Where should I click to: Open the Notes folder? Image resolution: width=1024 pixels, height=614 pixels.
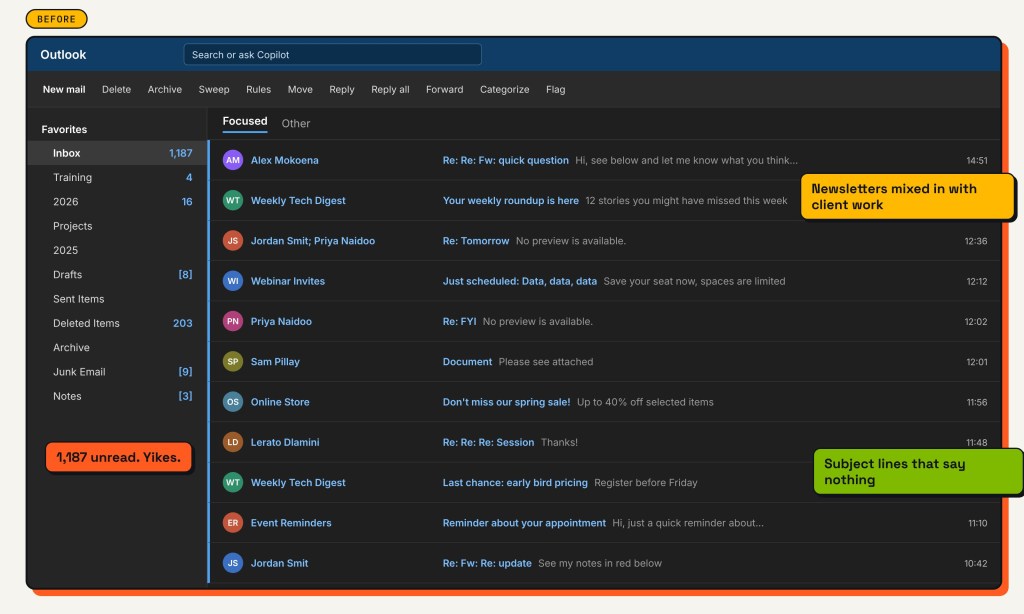tap(118, 396)
